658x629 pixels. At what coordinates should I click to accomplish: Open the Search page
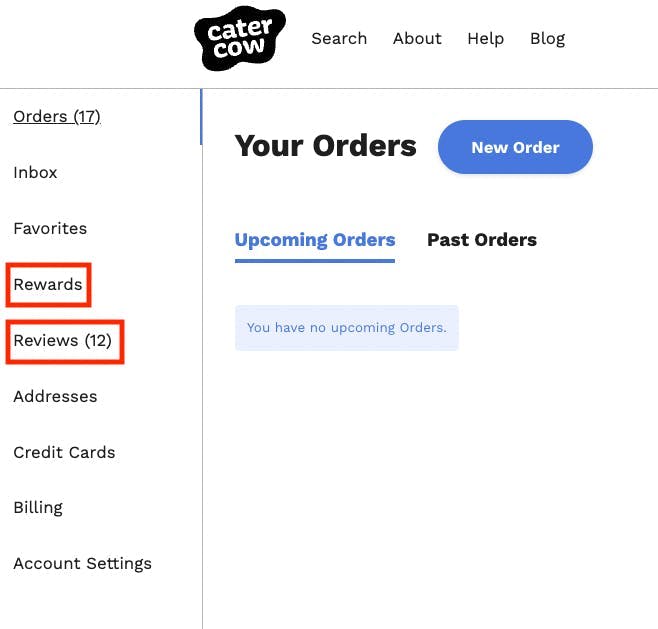pos(339,39)
